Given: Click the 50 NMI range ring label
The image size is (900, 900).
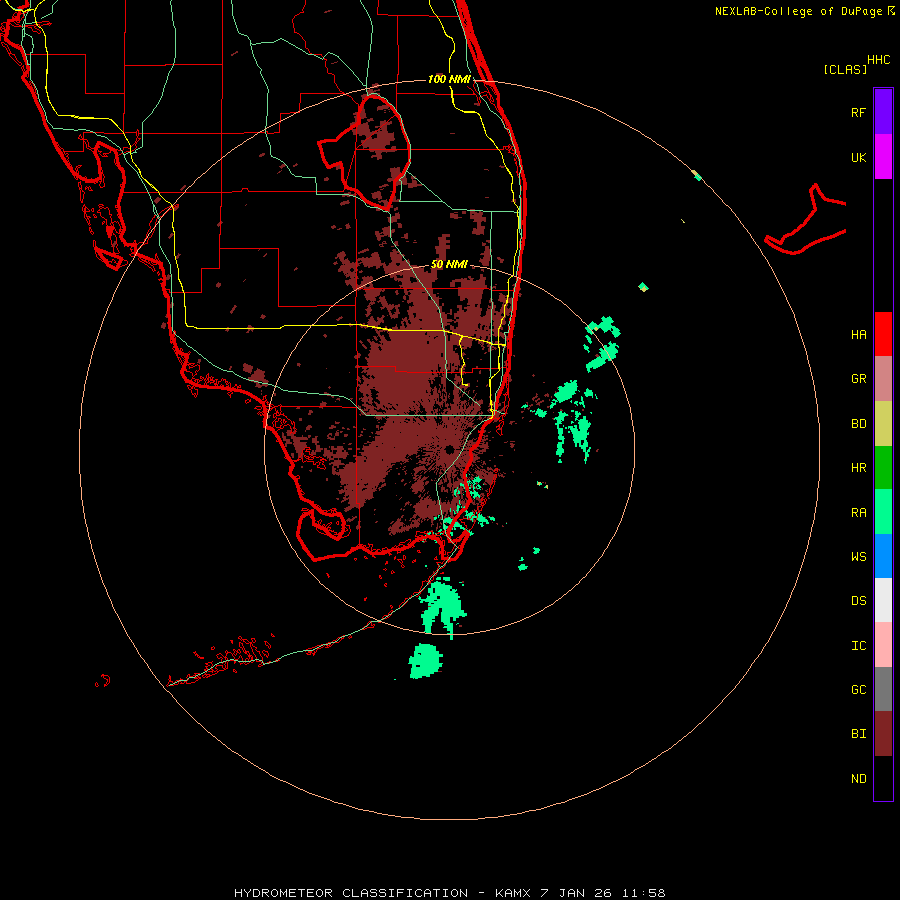Looking at the screenshot, I should point(449,264).
